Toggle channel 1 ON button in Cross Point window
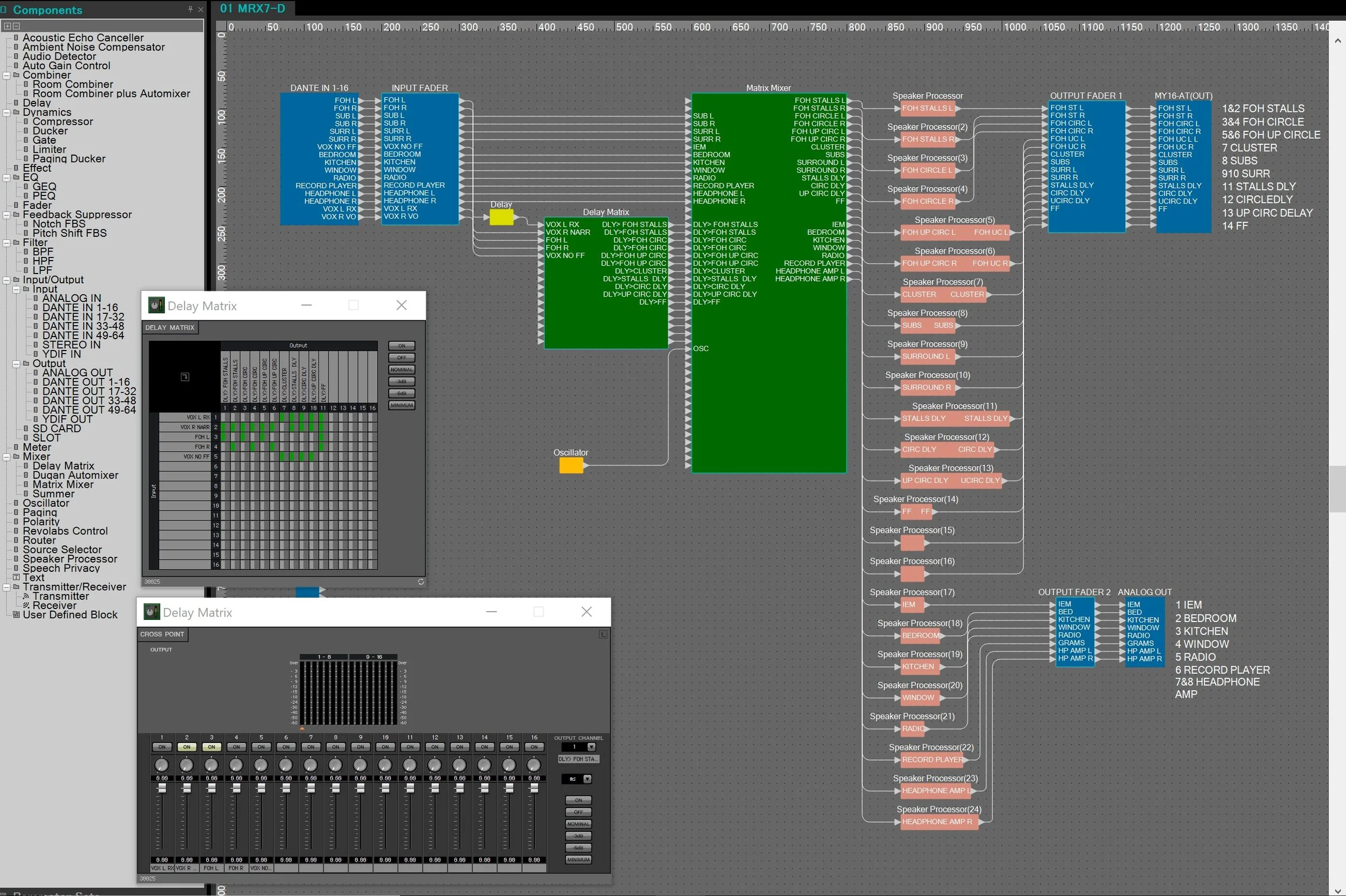 [x=162, y=747]
